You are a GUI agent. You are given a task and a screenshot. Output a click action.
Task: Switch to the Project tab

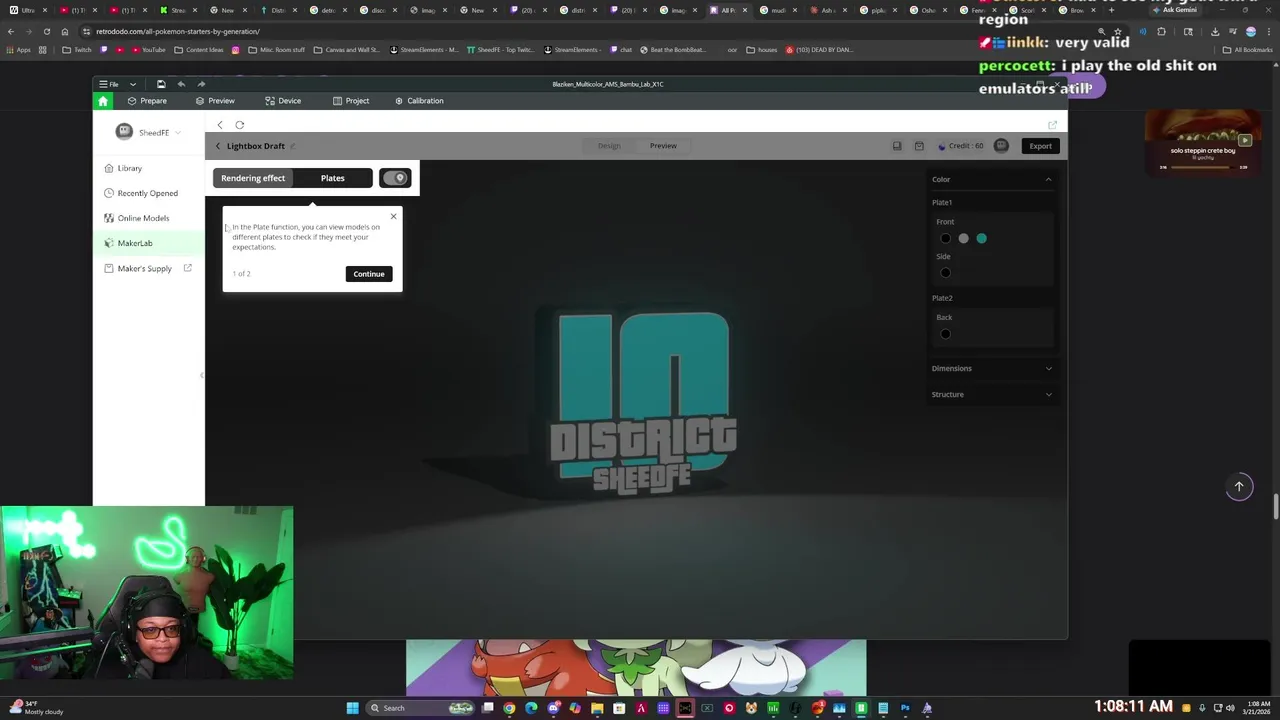(x=351, y=101)
